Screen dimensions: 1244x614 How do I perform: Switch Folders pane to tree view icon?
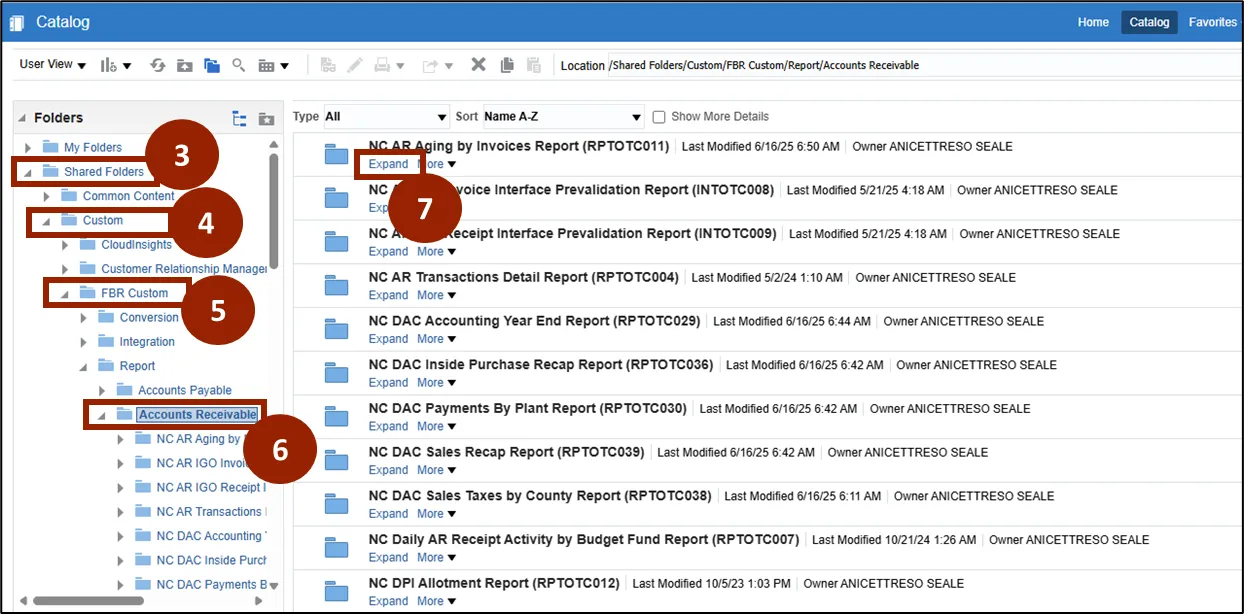(x=239, y=118)
